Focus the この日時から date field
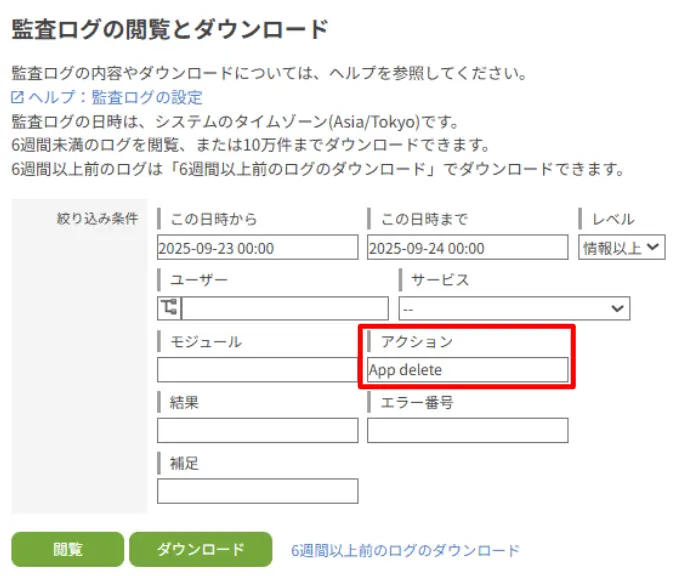The height and width of the screenshot is (576, 674). [257, 248]
